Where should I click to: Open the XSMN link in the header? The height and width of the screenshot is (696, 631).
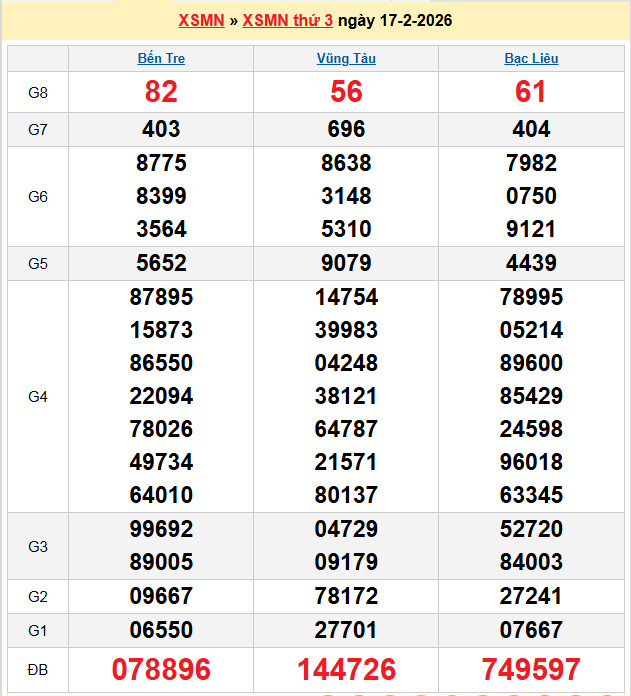coord(201,20)
